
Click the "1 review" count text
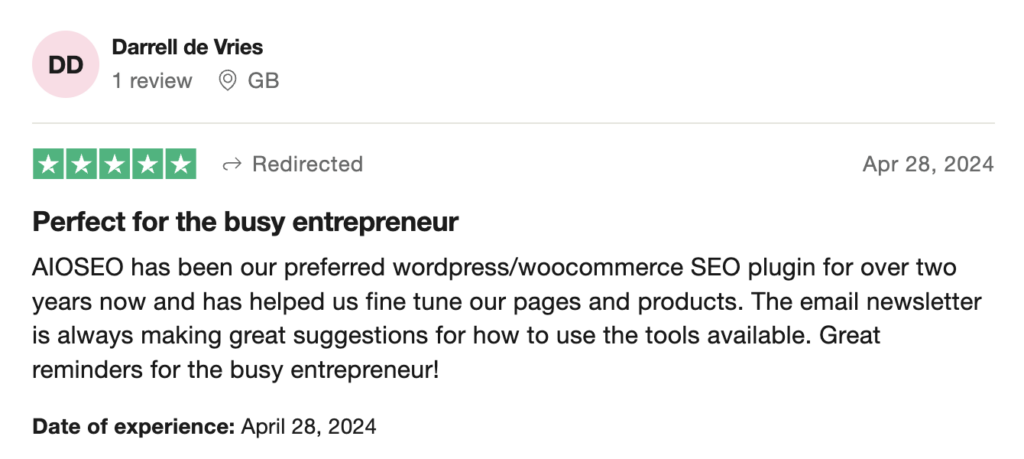151,81
